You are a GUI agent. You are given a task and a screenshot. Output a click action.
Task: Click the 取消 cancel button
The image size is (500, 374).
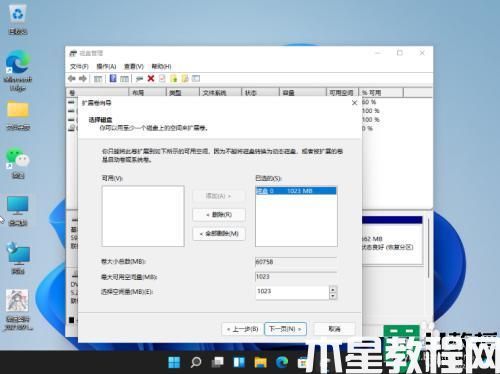[x=334, y=329]
